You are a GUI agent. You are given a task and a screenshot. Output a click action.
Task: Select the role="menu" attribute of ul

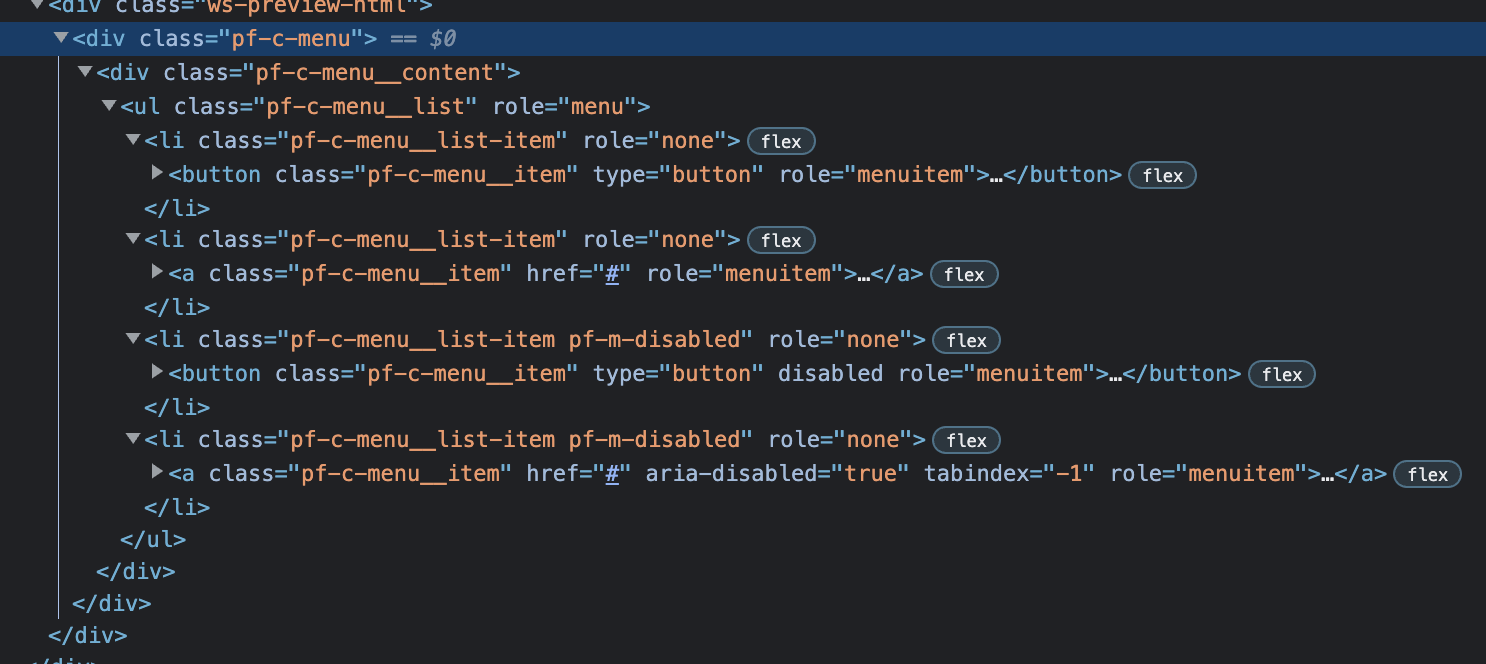click(x=560, y=106)
